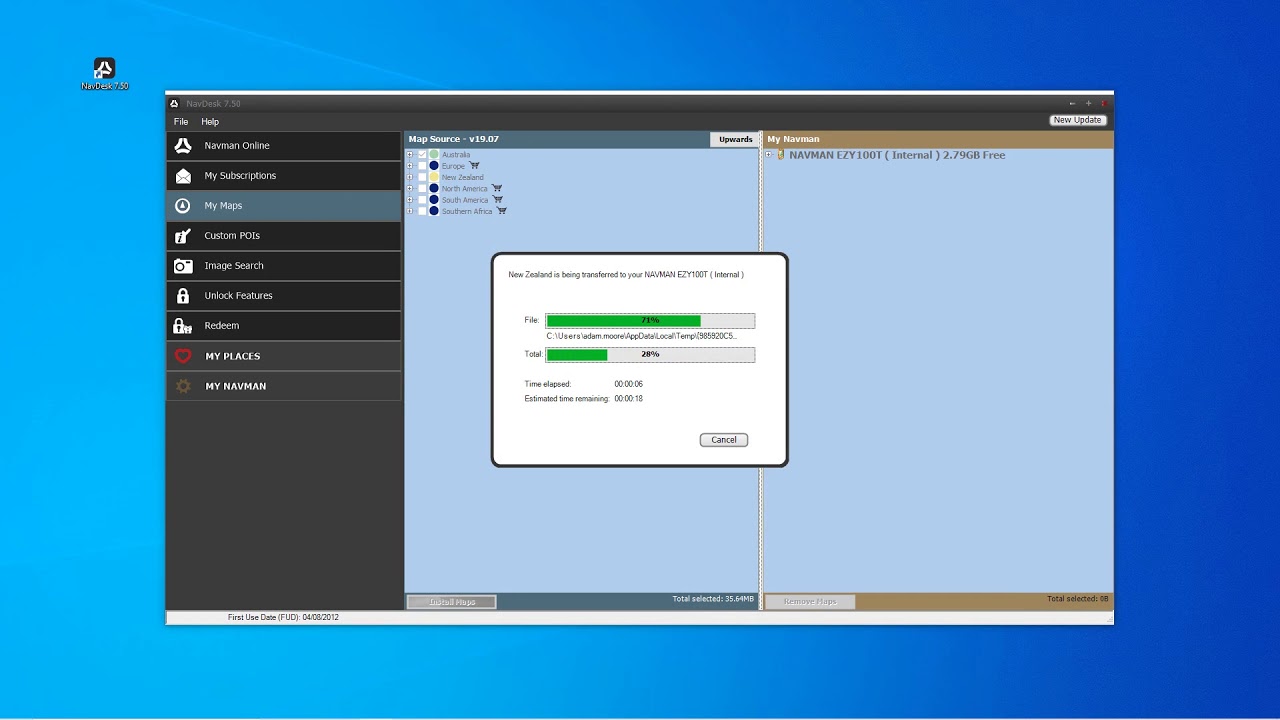This screenshot has height=720, width=1280.
Task: Click the Remove Maps button
Action: (810, 602)
